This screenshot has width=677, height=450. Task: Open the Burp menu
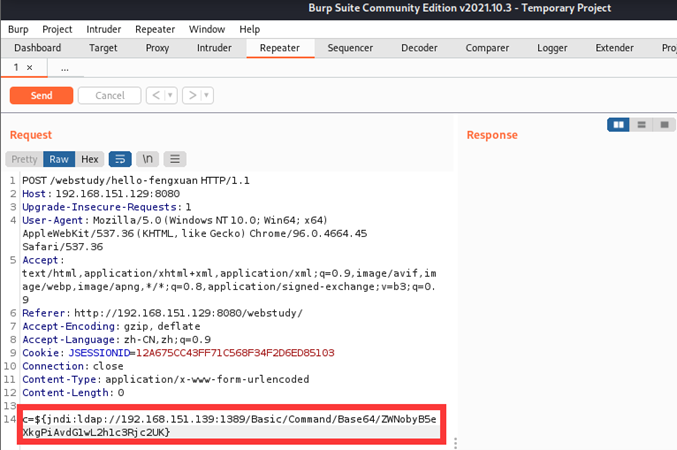(18, 29)
